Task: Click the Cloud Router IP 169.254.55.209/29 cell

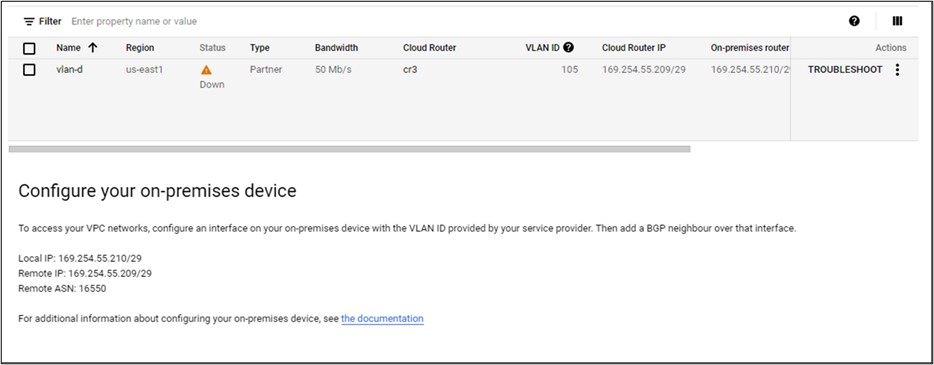Action: (x=644, y=70)
